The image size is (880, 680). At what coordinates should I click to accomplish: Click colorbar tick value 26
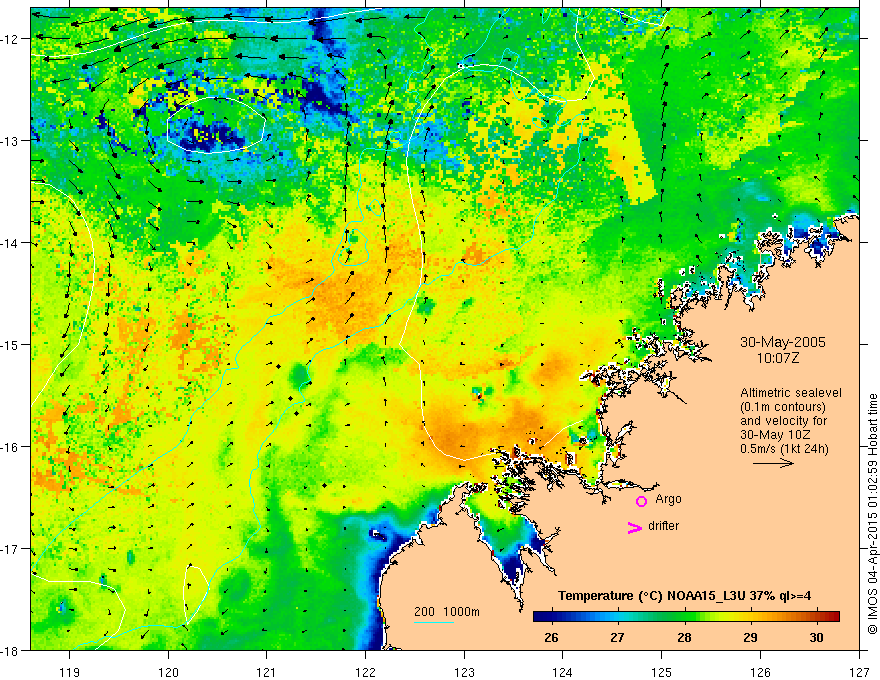(552, 637)
